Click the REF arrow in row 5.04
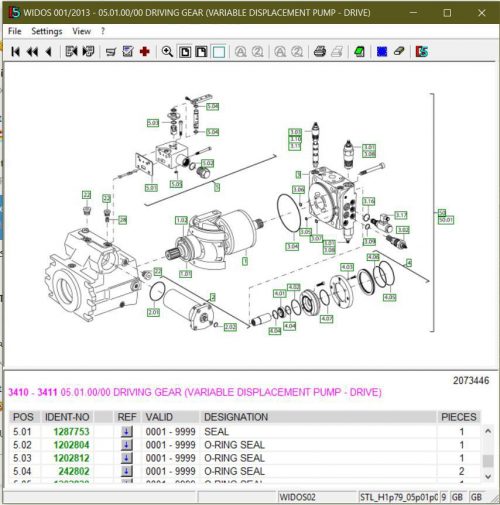This screenshot has width=500, height=505. [x=126, y=471]
